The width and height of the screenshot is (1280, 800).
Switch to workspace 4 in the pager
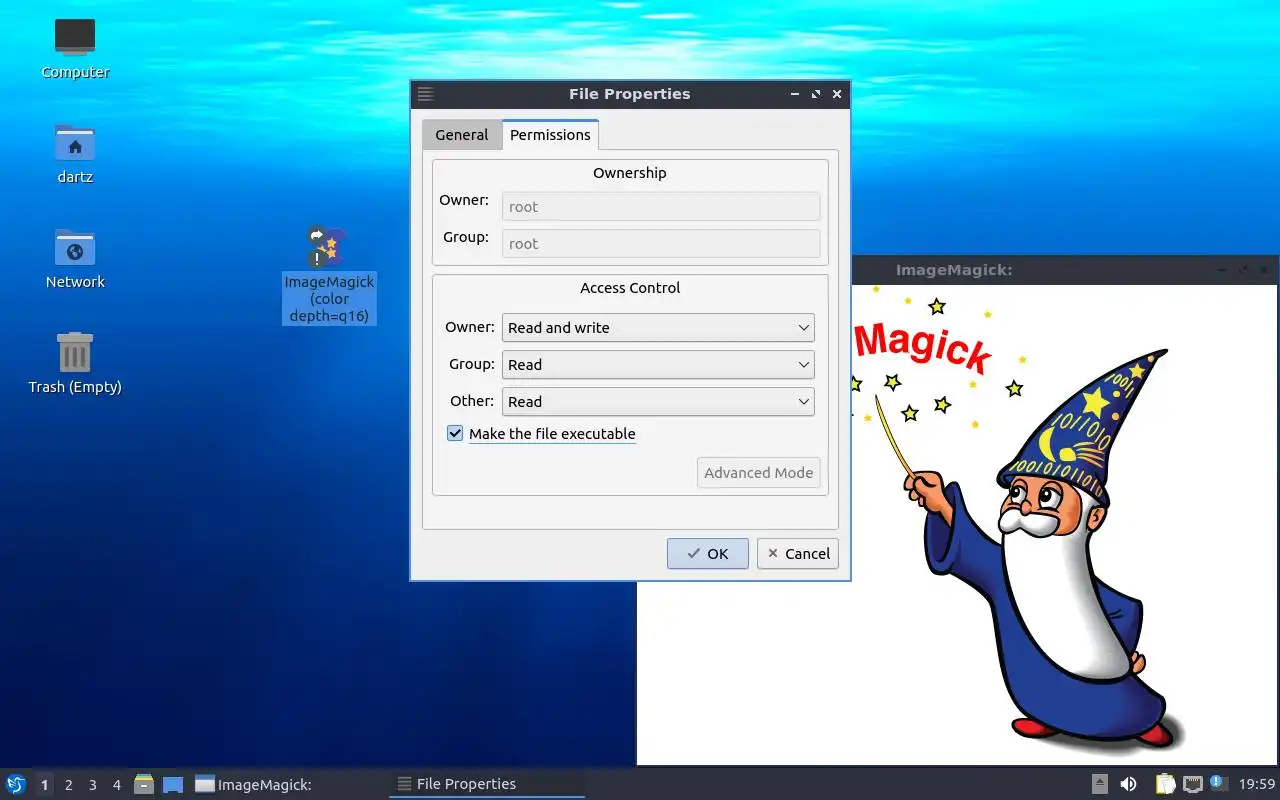pyautogui.click(x=116, y=785)
